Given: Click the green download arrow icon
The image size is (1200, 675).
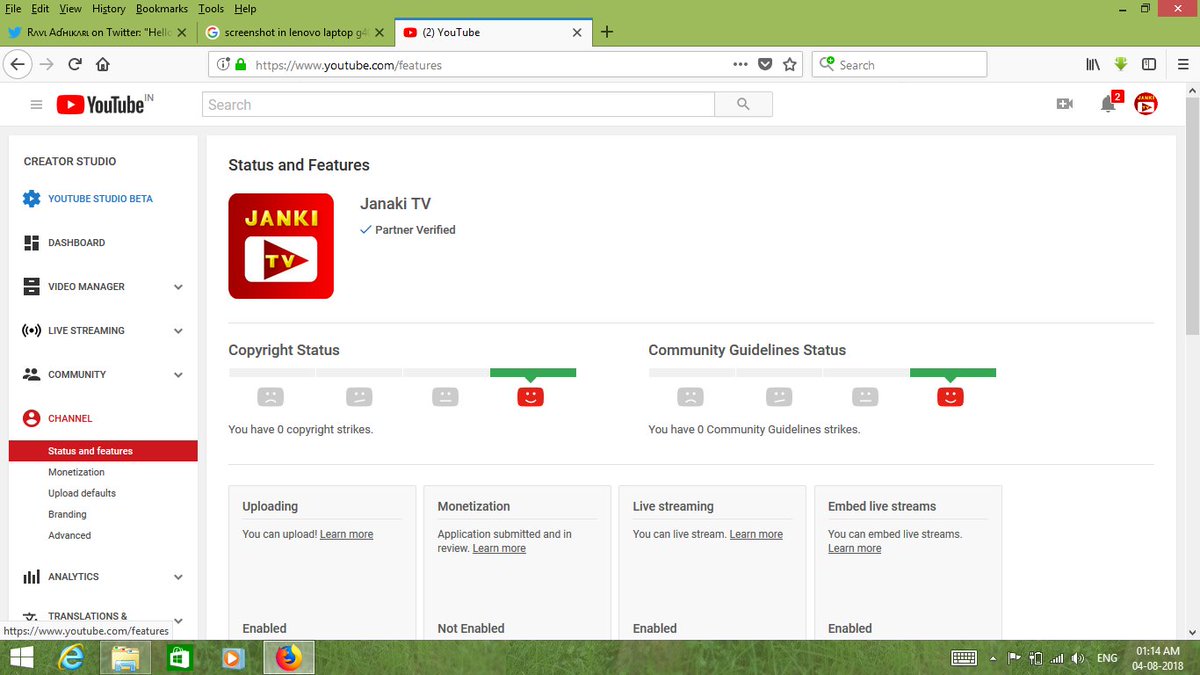Looking at the screenshot, I should 1121,64.
